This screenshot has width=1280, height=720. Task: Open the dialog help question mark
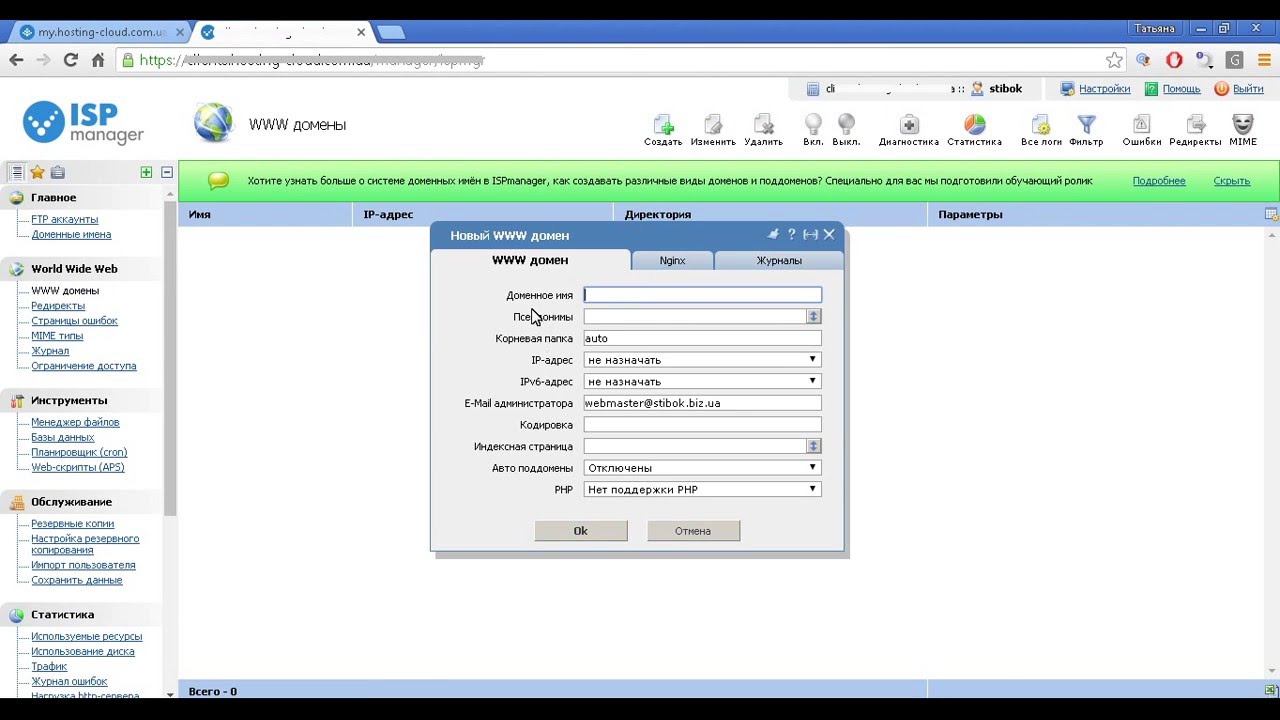(791, 234)
